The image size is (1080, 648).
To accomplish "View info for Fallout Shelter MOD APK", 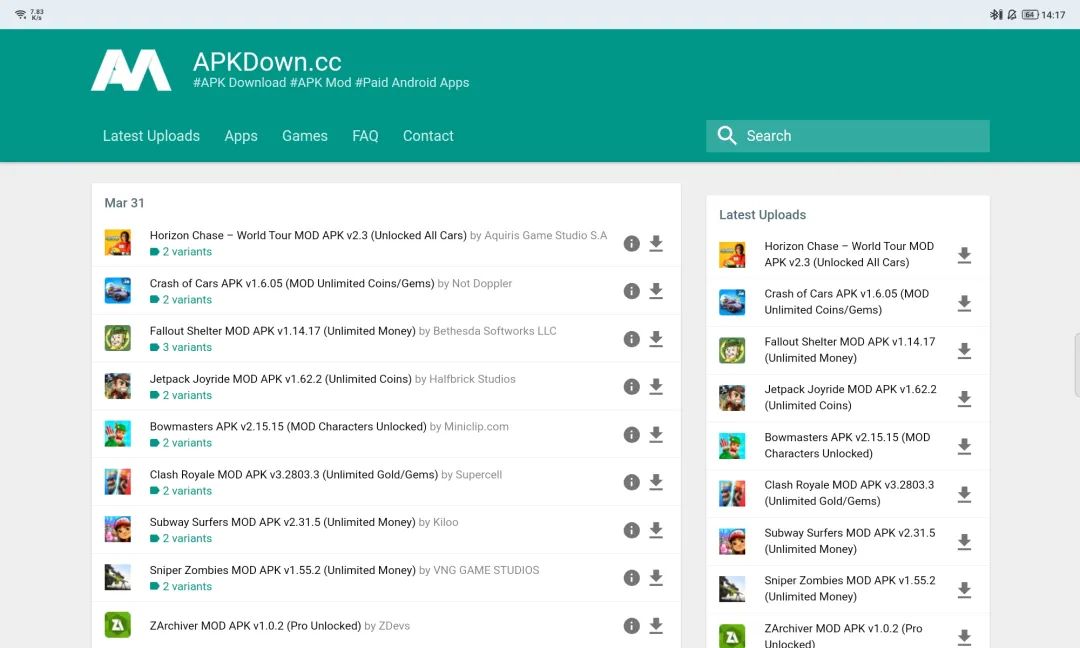I will (632, 339).
